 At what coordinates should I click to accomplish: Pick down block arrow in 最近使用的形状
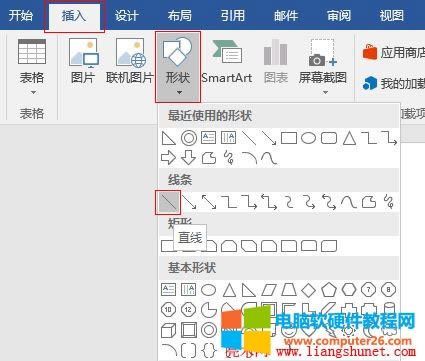[x=189, y=158]
